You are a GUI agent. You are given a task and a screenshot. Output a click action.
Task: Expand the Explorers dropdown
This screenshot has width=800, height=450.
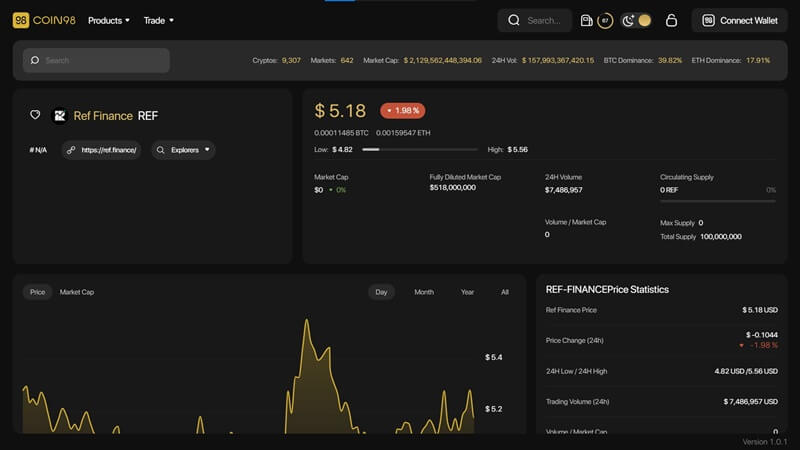[183, 150]
